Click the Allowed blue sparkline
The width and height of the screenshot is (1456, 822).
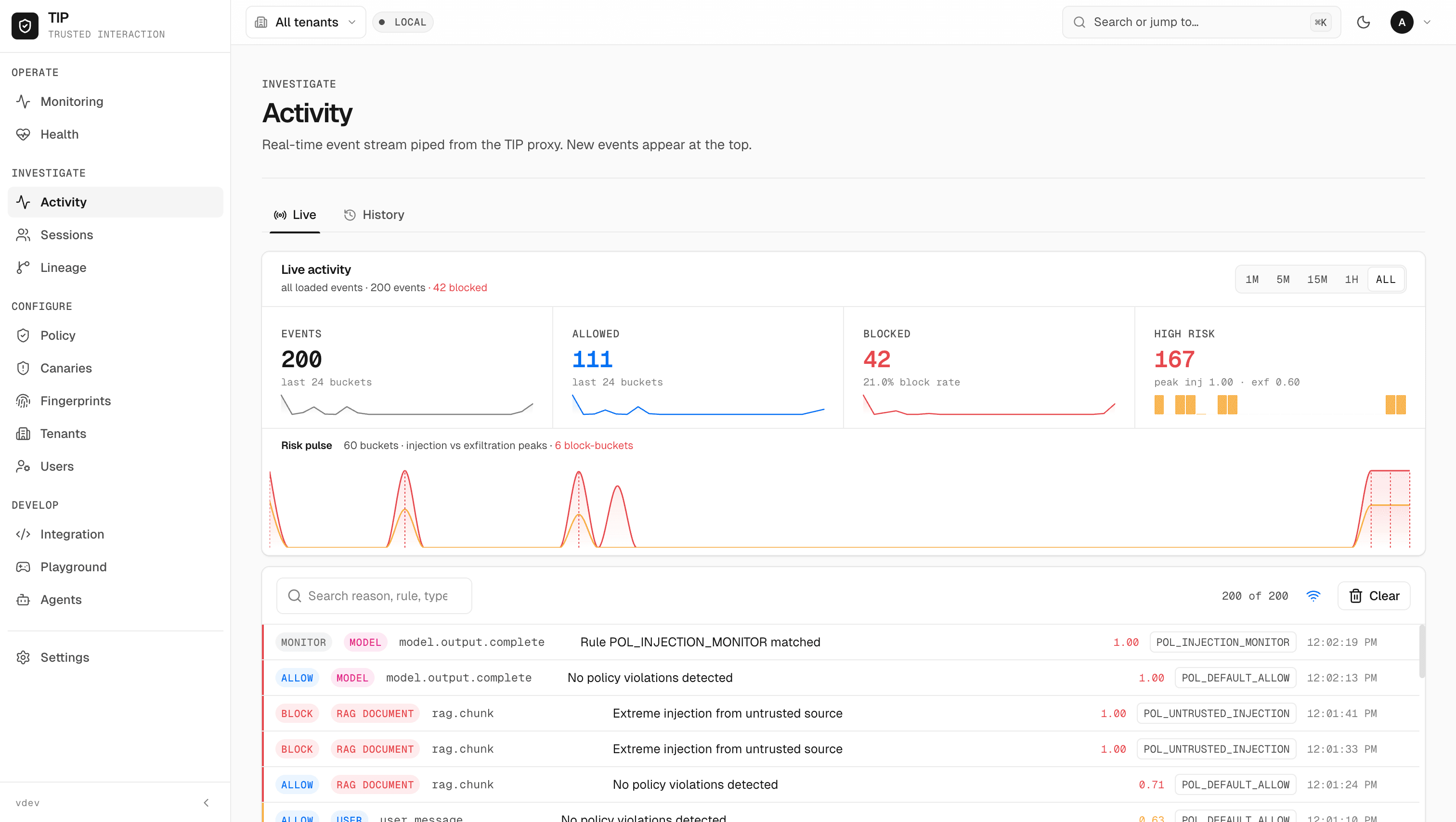pos(698,405)
